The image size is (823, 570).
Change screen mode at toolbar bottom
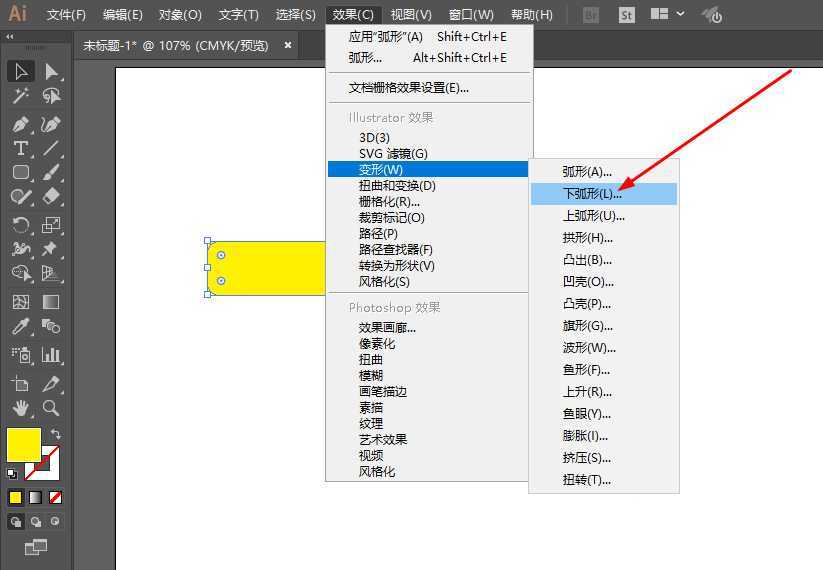36,547
